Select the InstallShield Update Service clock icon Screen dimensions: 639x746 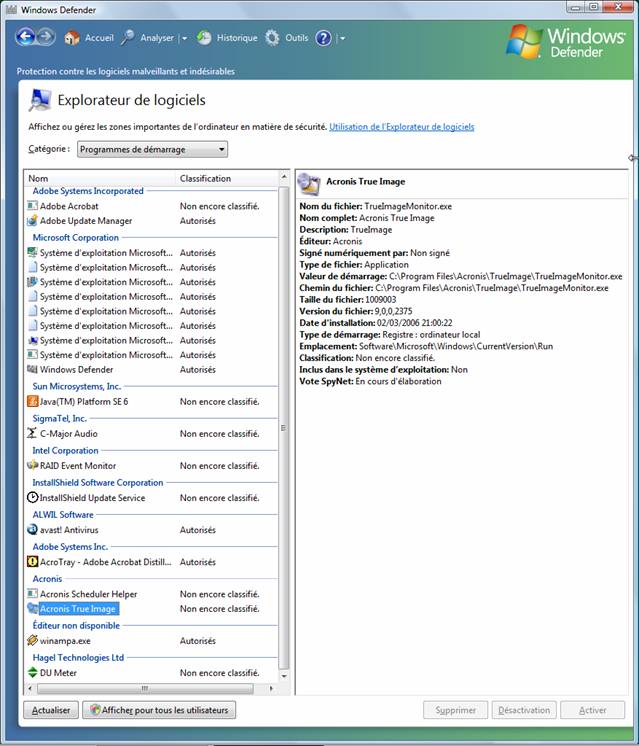click(32, 497)
